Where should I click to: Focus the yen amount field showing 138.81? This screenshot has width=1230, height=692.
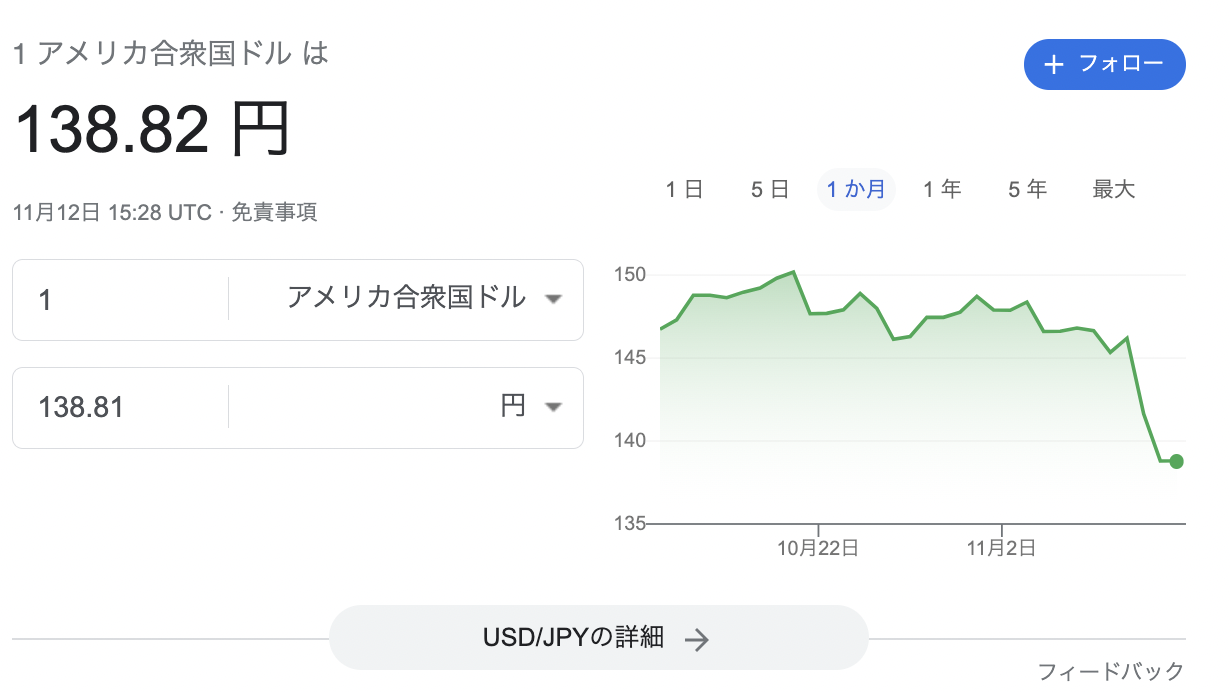(121, 407)
